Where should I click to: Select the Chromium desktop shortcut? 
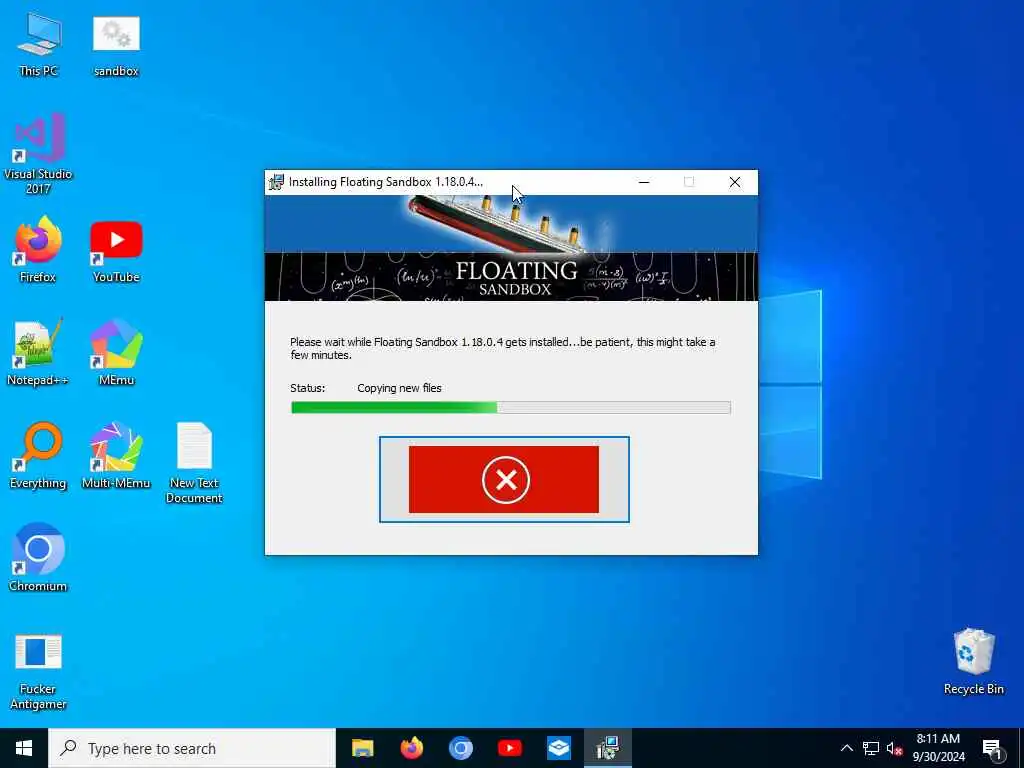pyautogui.click(x=38, y=558)
